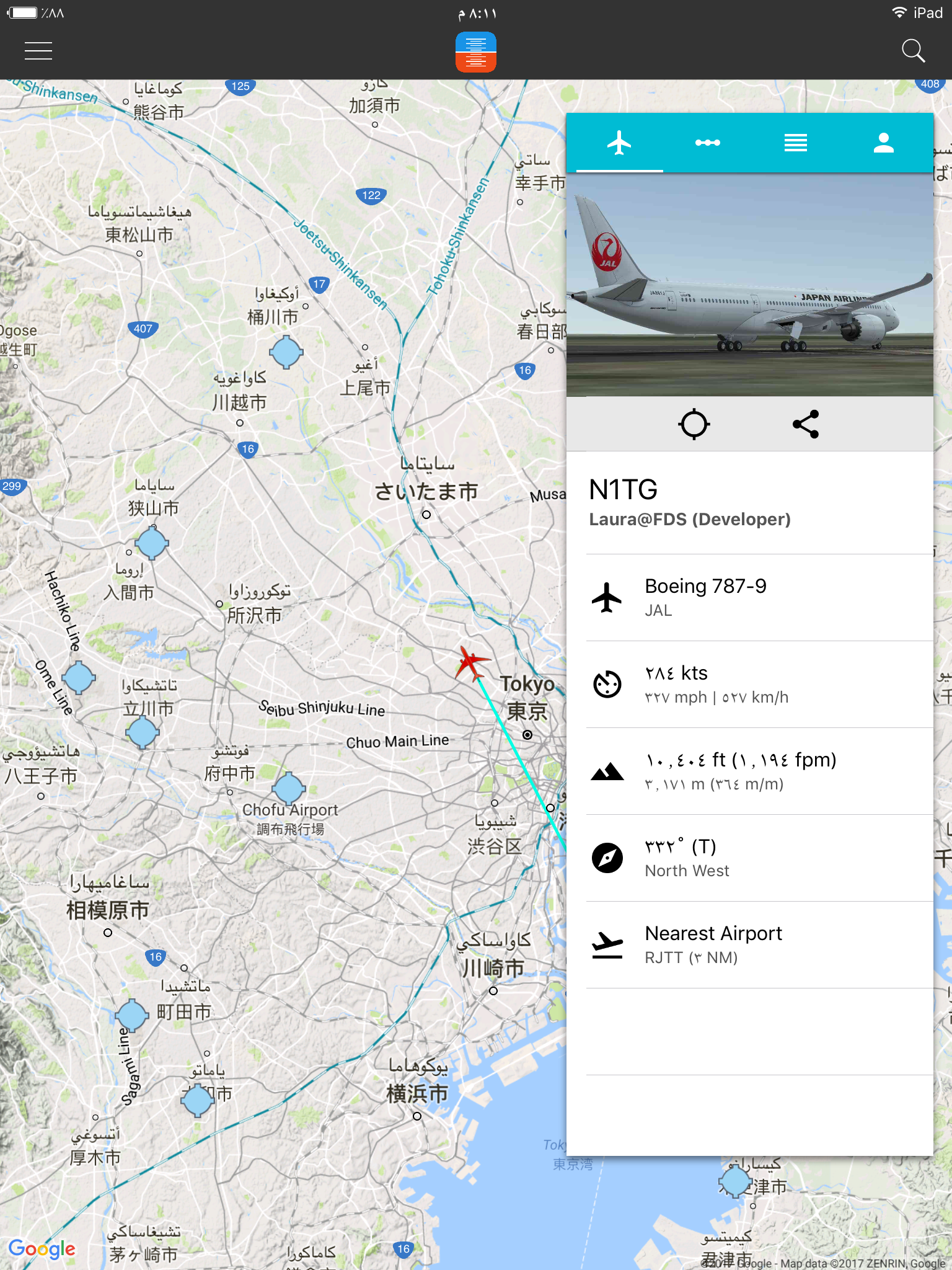
Task: Tap the search magnifier icon
Action: (x=913, y=51)
